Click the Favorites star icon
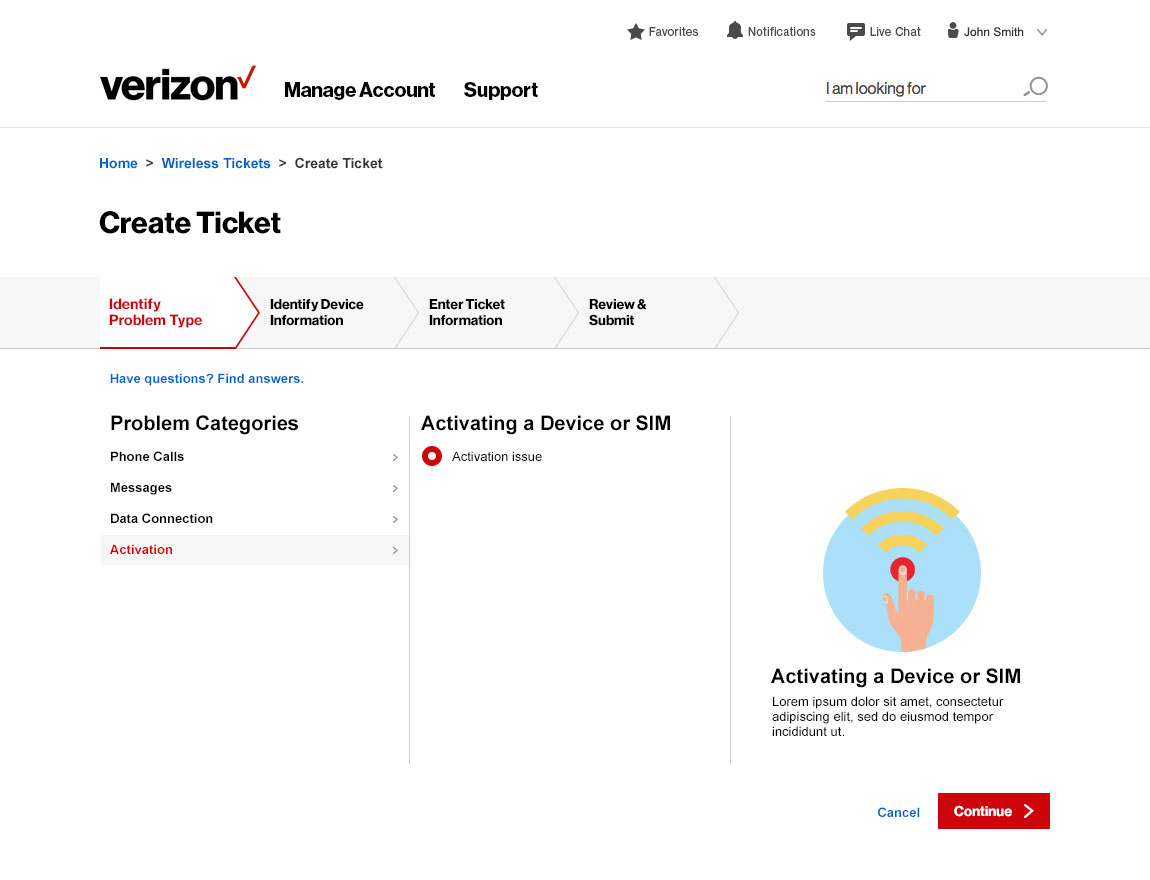This screenshot has height=880, width=1150. coord(635,32)
